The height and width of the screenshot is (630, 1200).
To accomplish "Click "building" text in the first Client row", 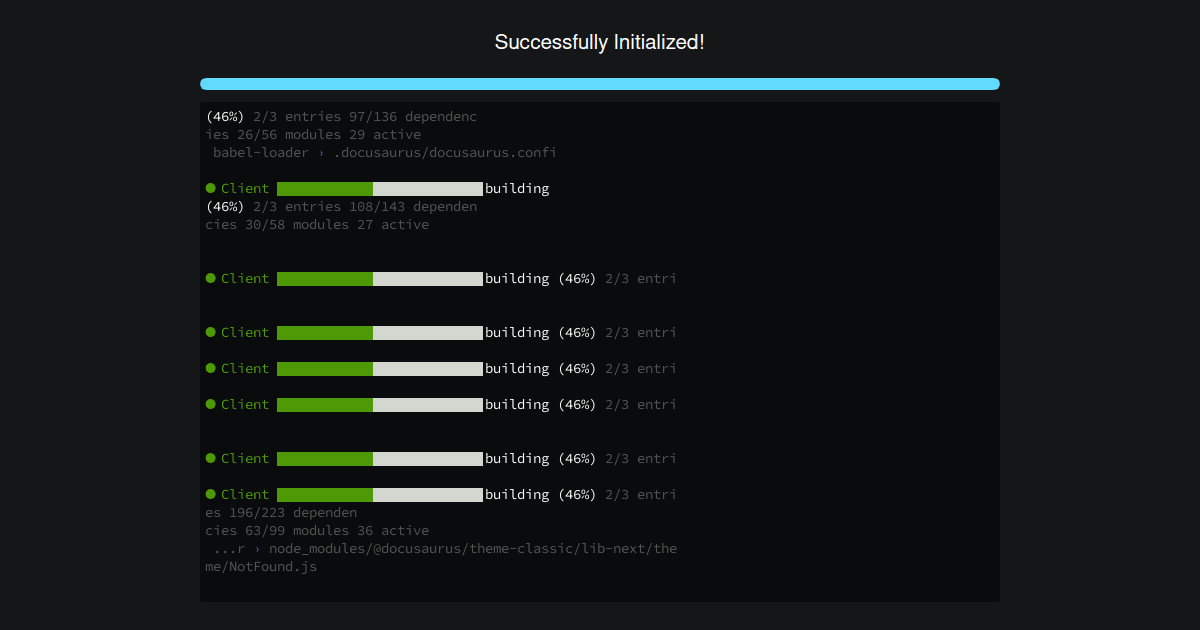I will click(517, 189).
